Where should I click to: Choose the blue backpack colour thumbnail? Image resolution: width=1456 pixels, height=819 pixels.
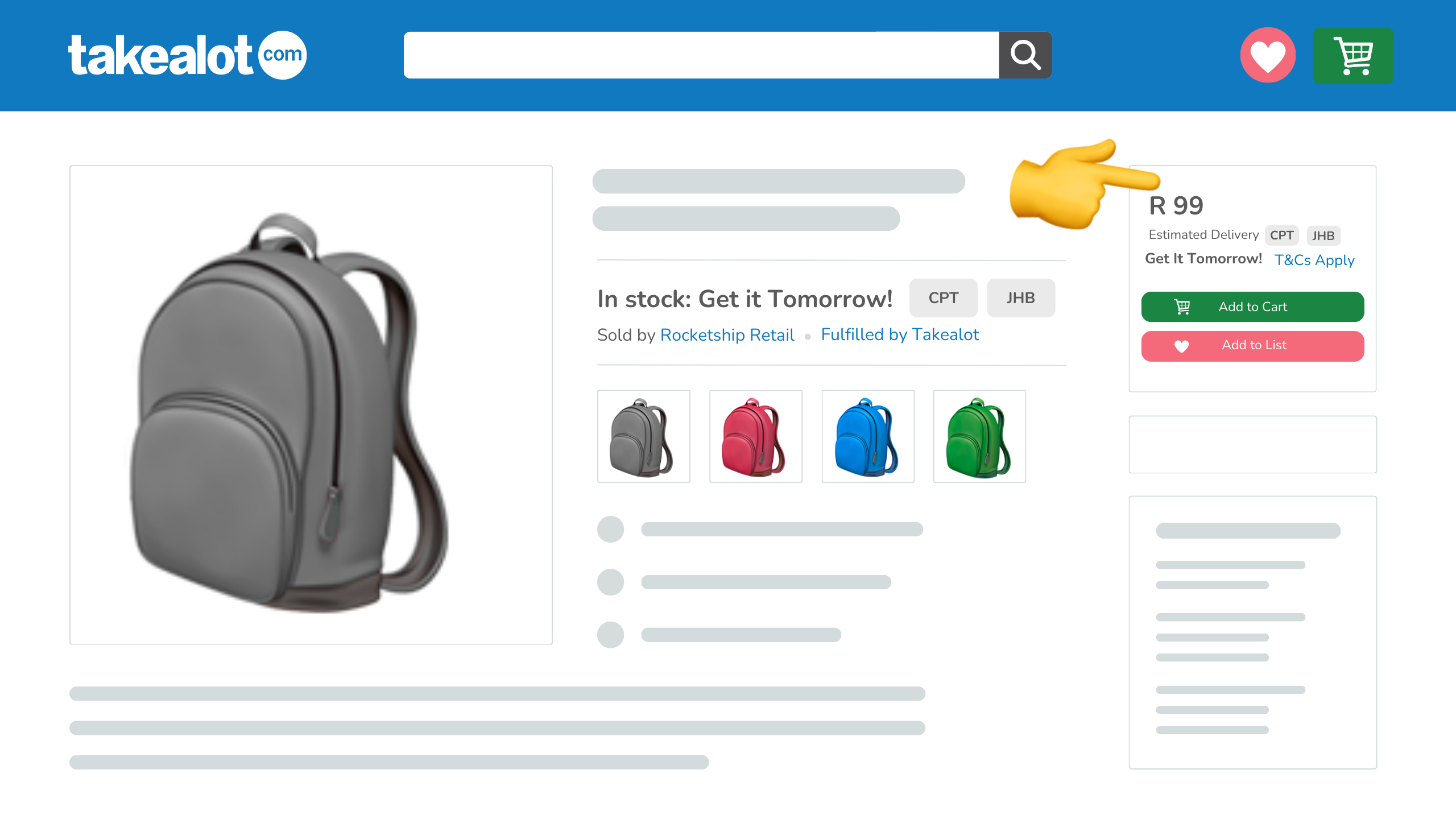tap(868, 436)
